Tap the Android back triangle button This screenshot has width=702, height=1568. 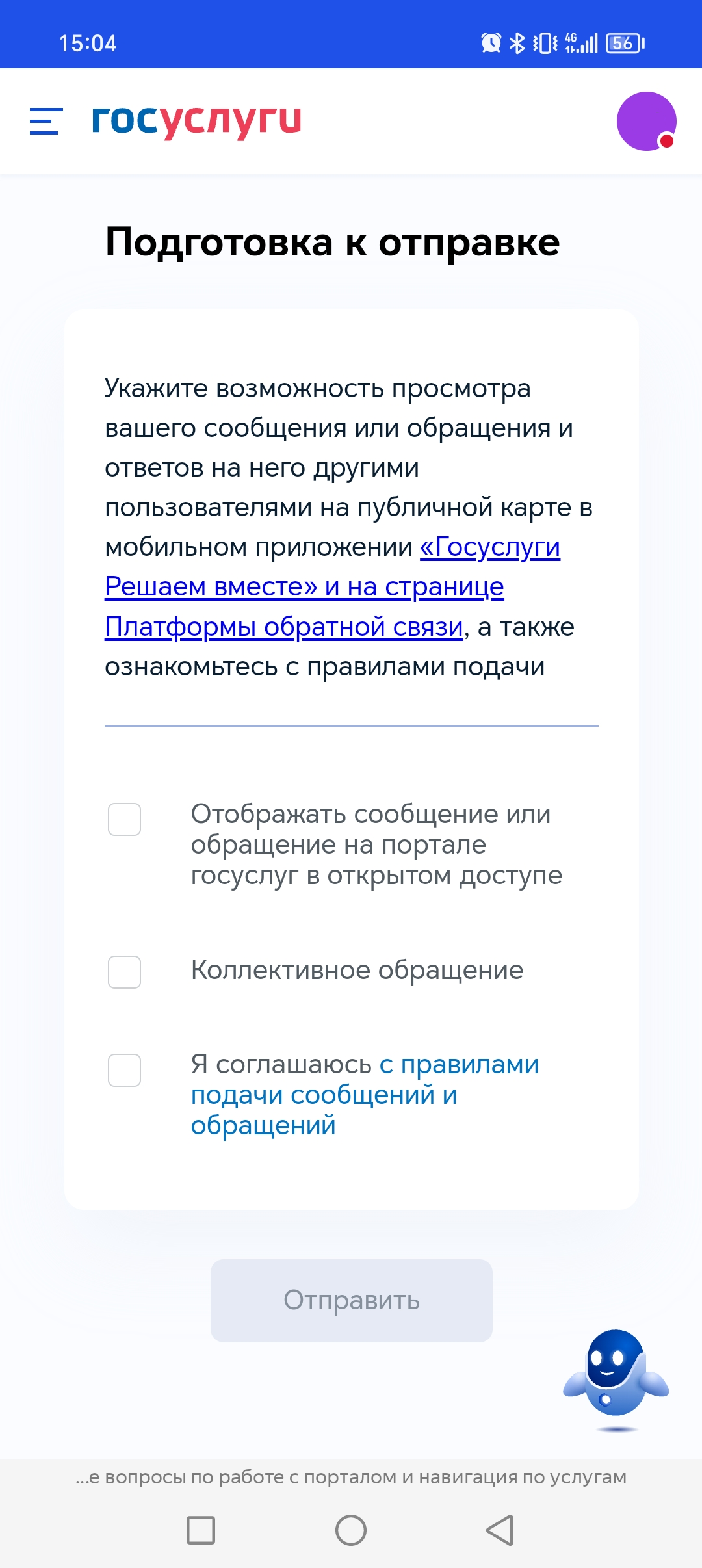[x=500, y=1530]
